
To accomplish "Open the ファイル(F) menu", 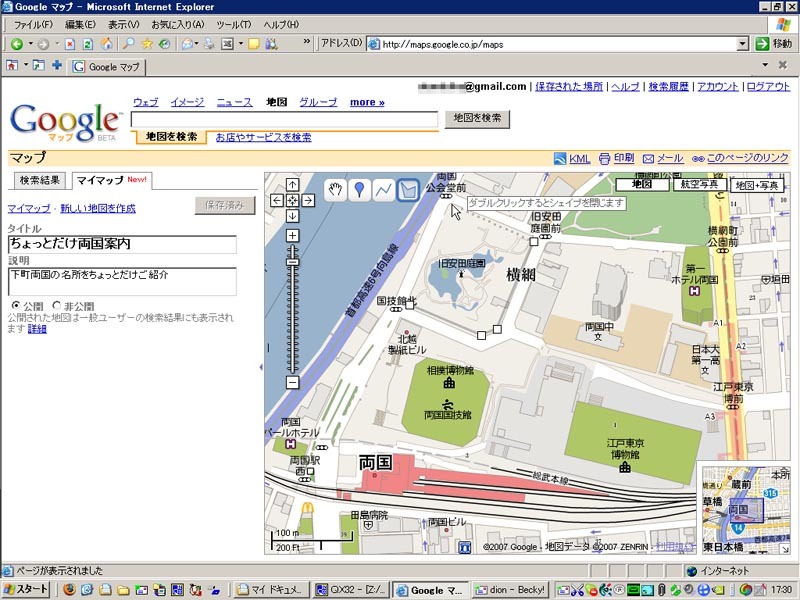I will pyautogui.click(x=33, y=24).
